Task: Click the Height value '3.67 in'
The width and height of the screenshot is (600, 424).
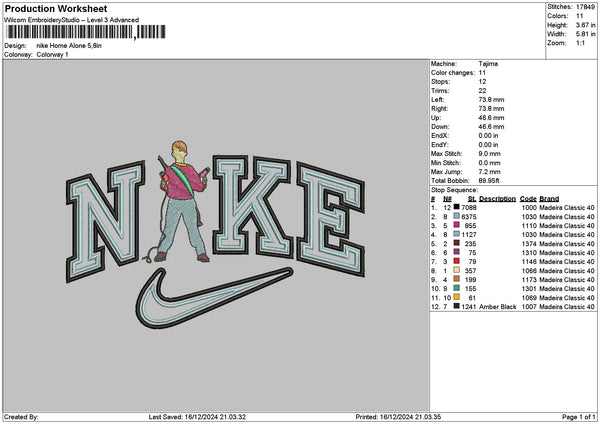Action: 585,25
